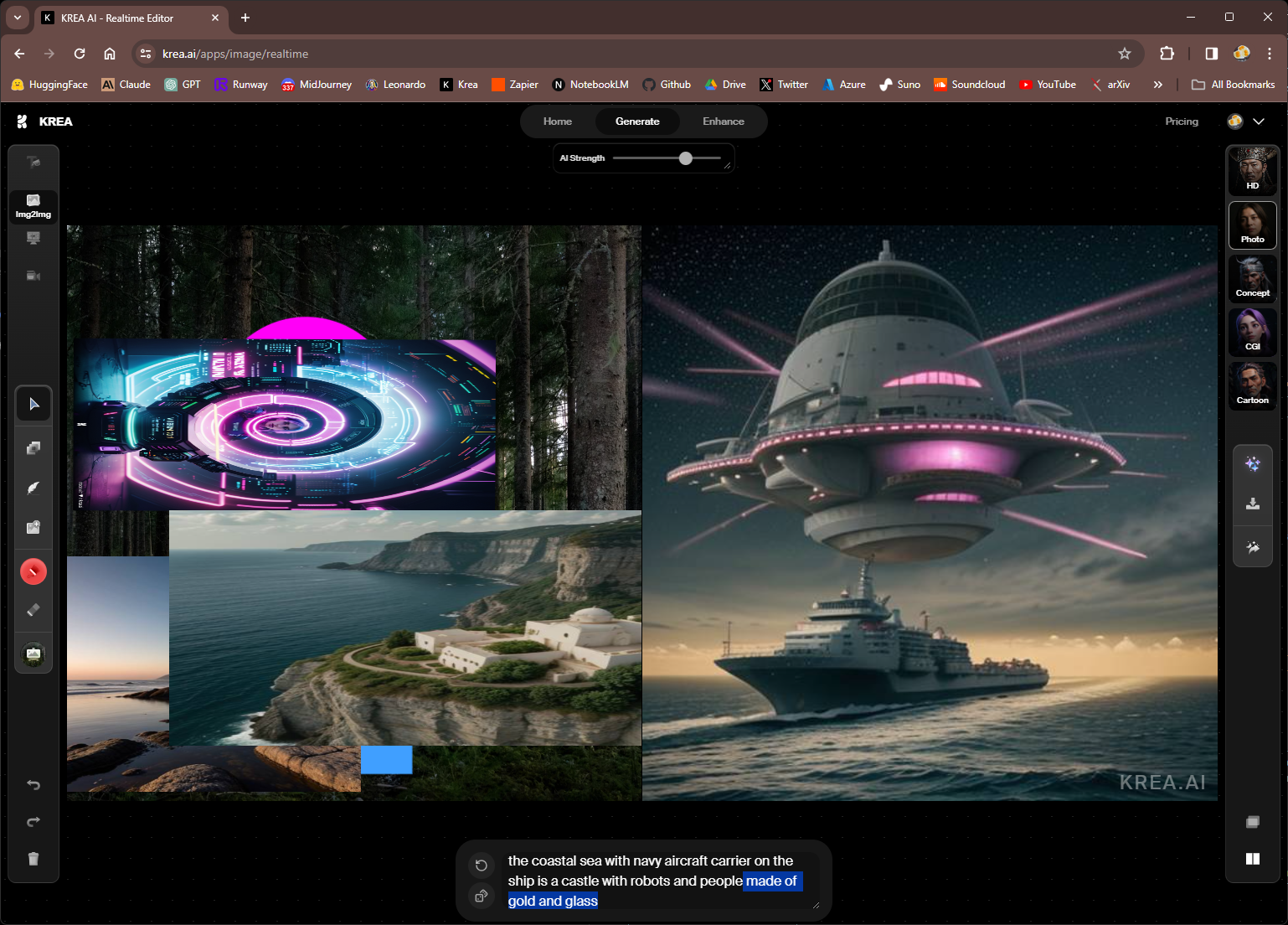
Task: Open the tab search dropdown arrow
Action: click(x=18, y=18)
